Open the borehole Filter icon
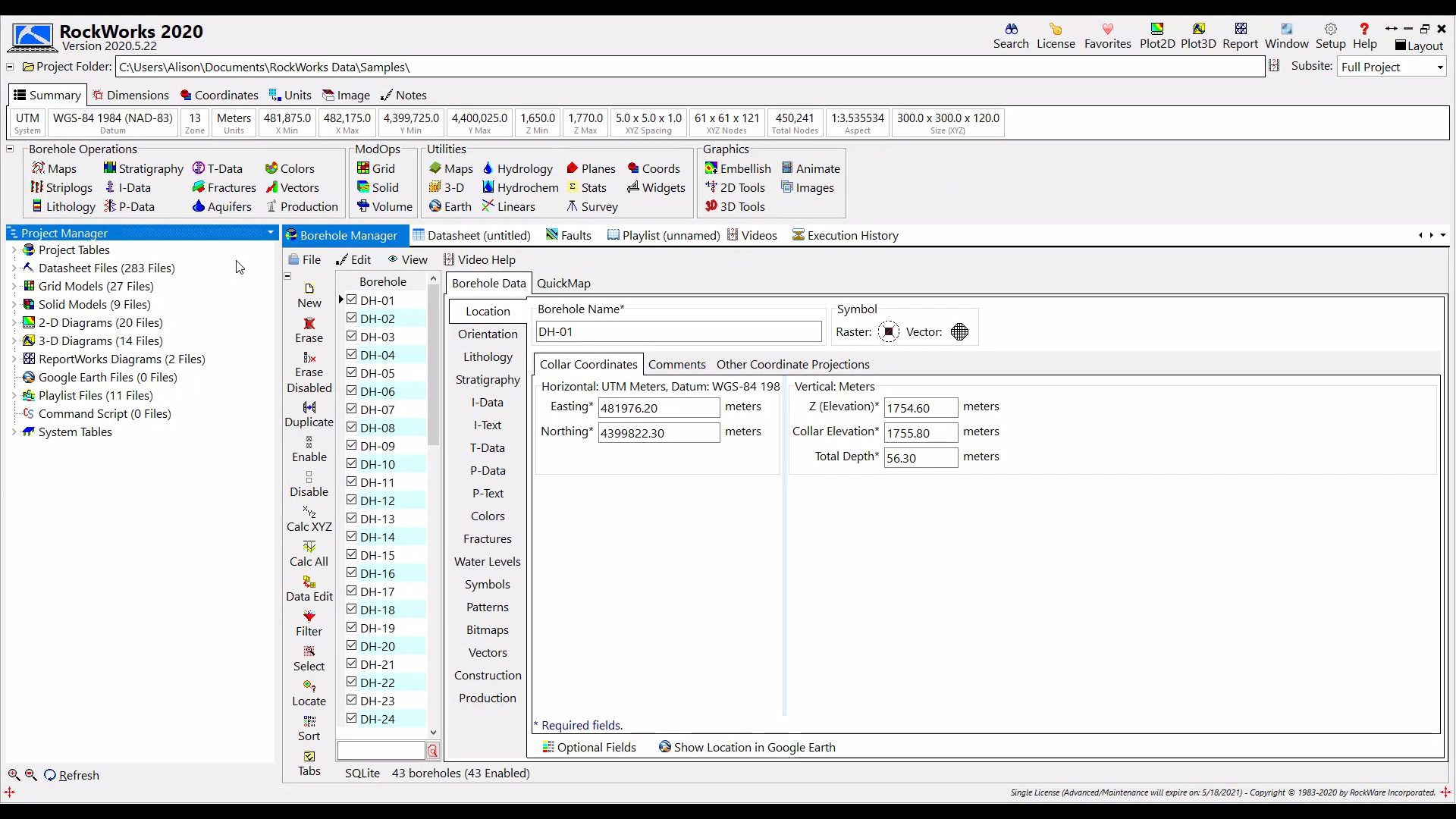The height and width of the screenshot is (819, 1456). coord(309,624)
